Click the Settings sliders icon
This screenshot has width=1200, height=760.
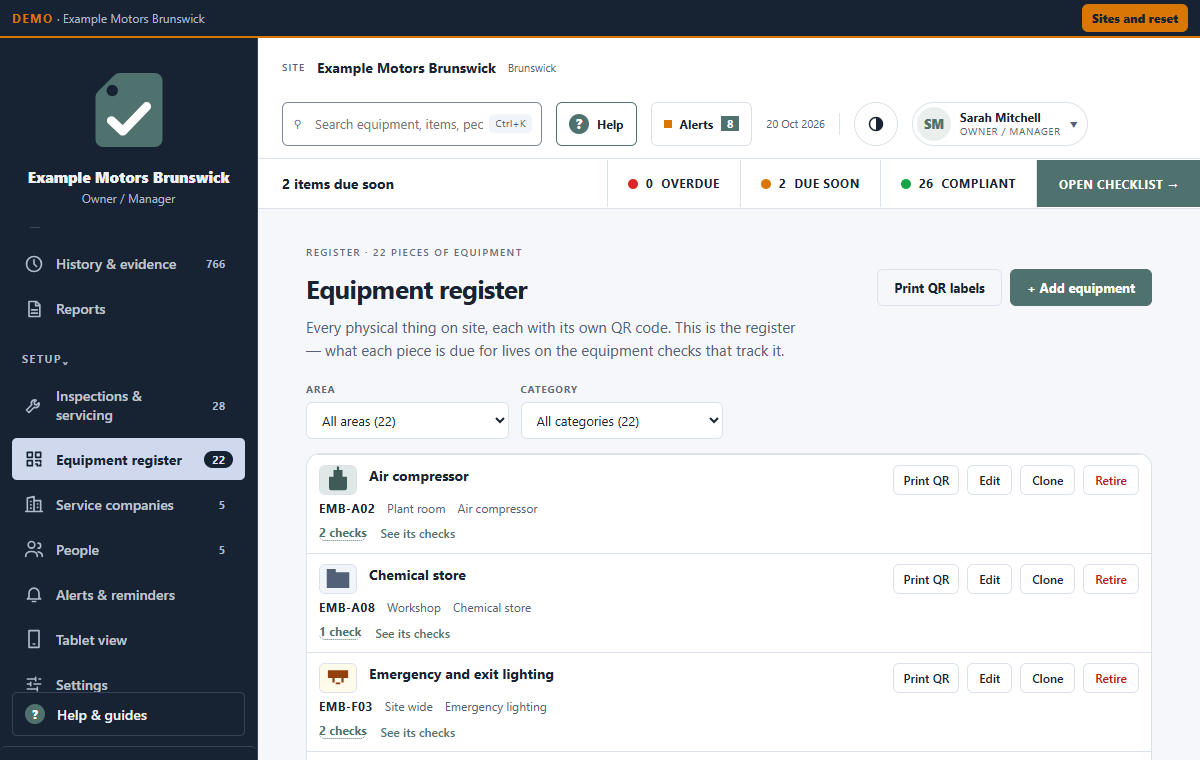(34, 684)
